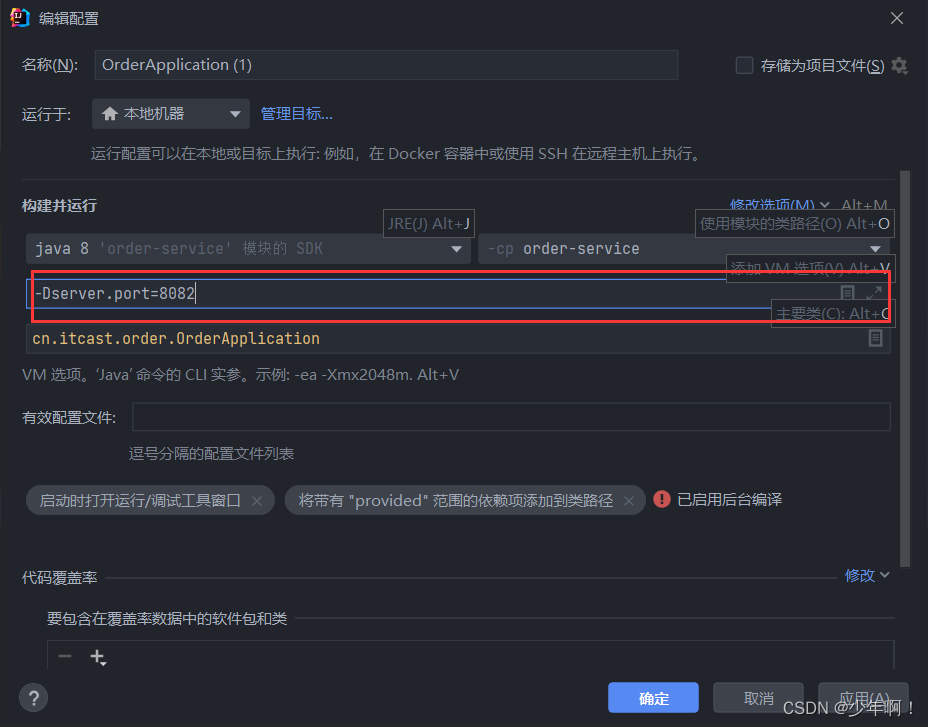Expand the -cp order-service classpath dropdown
Viewport: 928px width, 727px height.
874,248
